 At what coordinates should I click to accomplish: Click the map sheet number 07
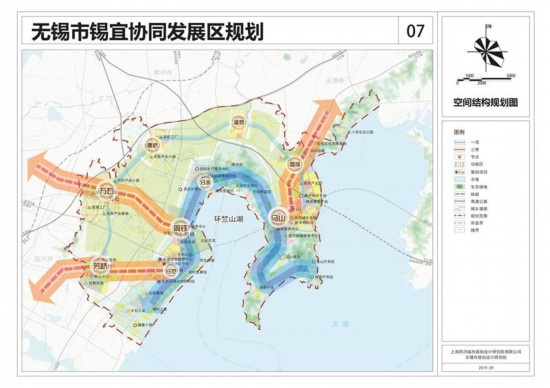click(x=415, y=31)
